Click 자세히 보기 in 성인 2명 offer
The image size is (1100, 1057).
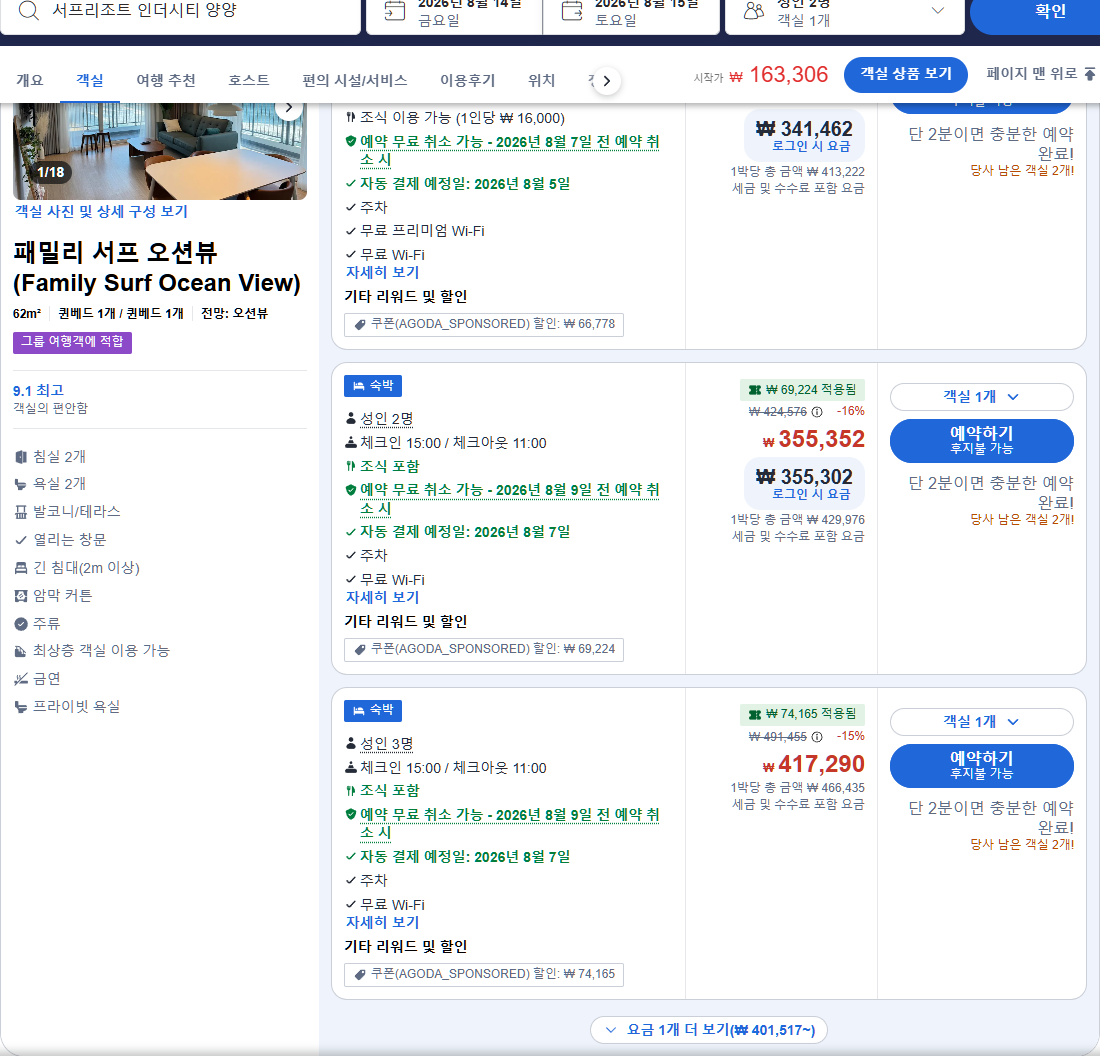382,597
